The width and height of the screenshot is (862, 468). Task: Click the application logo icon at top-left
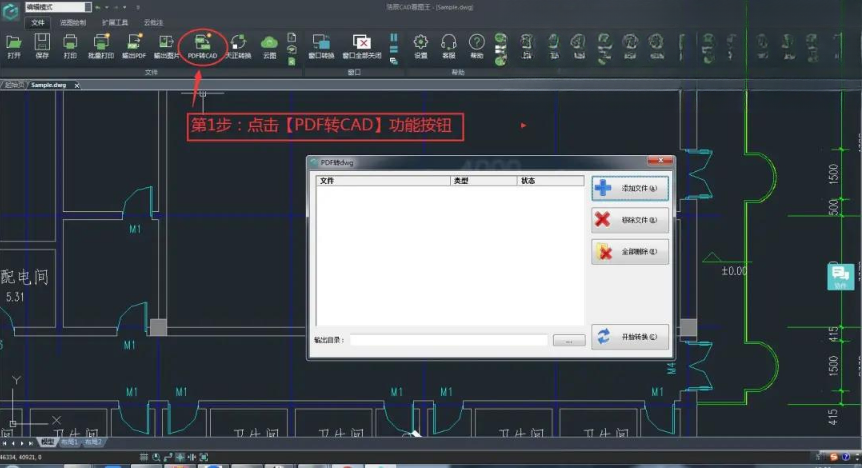pos(10,10)
